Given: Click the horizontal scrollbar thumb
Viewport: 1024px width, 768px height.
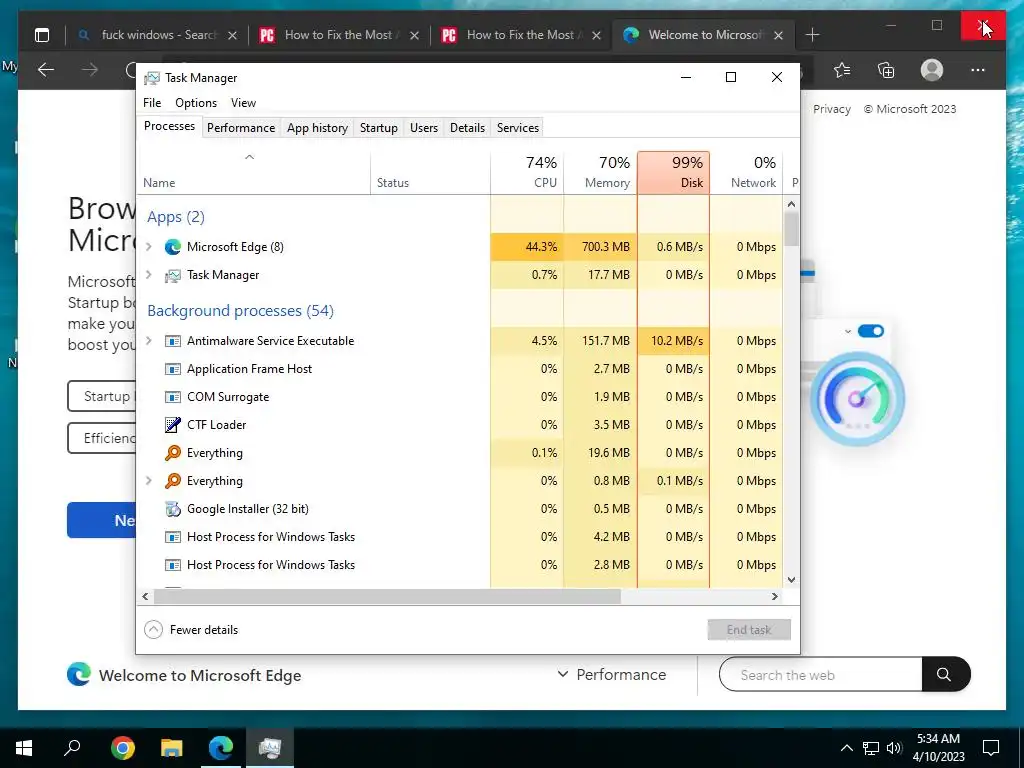Looking at the screenshot, I should point(387,596).
